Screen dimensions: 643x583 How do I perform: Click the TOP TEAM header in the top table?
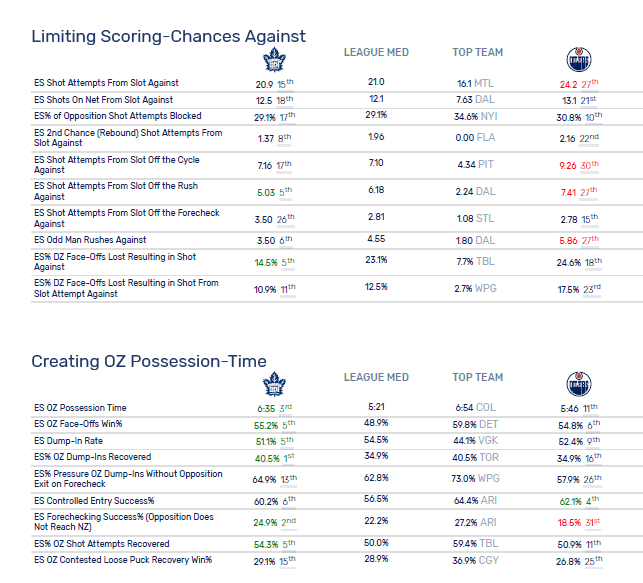(x=477, y=52)
